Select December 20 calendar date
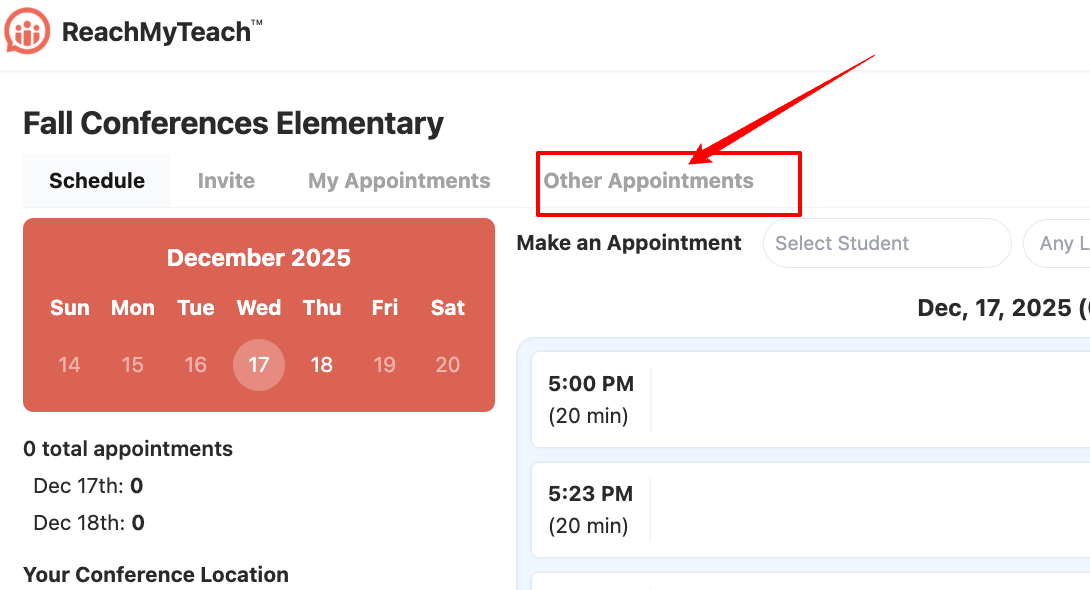The width and height of the screenshot is (1090, 590). click(x=448, y=365)
